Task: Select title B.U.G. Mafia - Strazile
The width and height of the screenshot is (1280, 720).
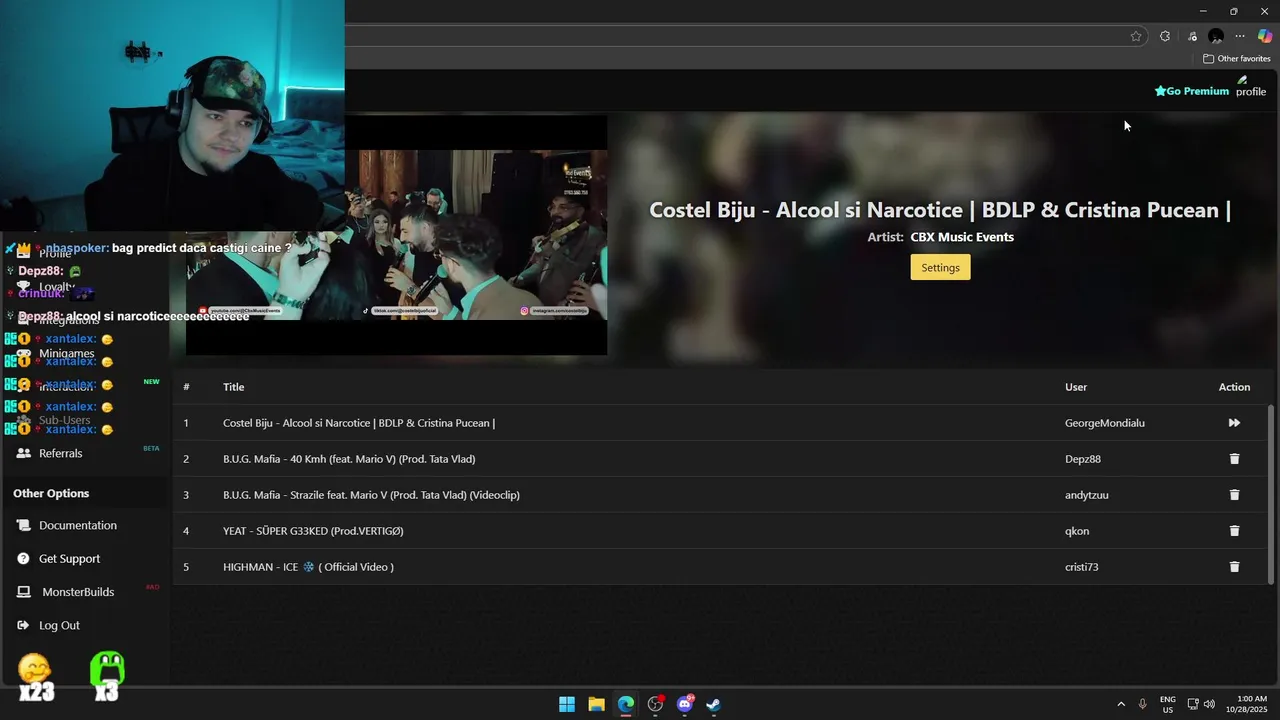Action: (x=371, y=495)
